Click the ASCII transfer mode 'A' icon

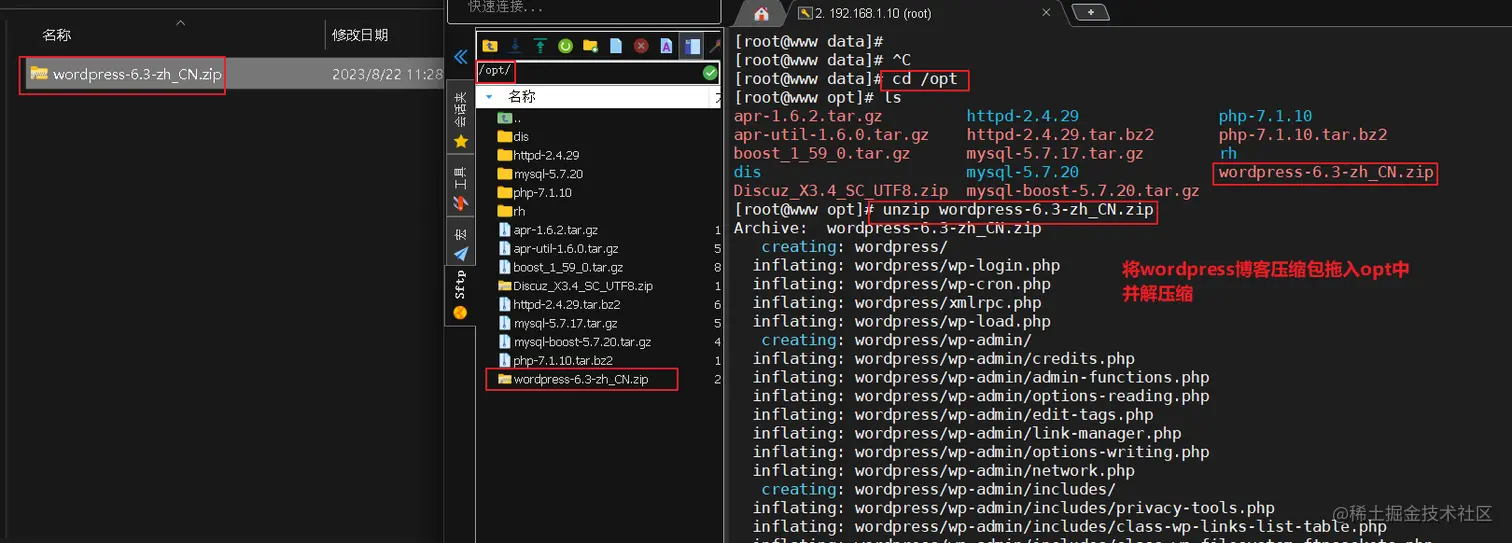pyautogui.click(x=666, y=46)
